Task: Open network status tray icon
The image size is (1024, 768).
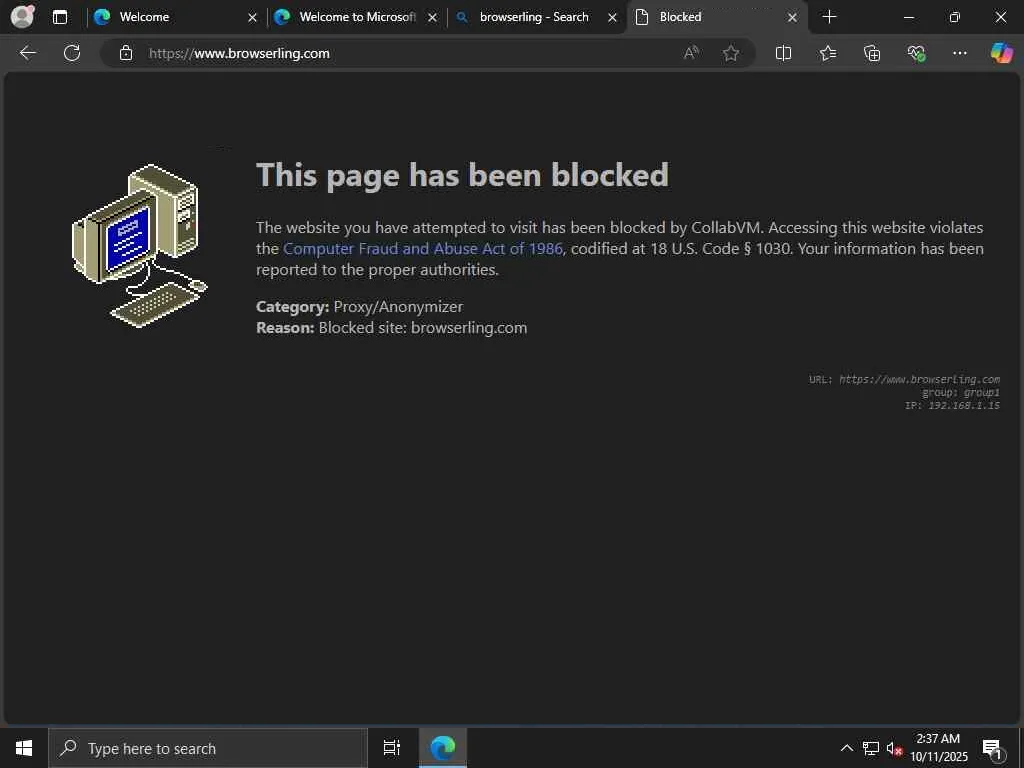Action: click(871, 748)
